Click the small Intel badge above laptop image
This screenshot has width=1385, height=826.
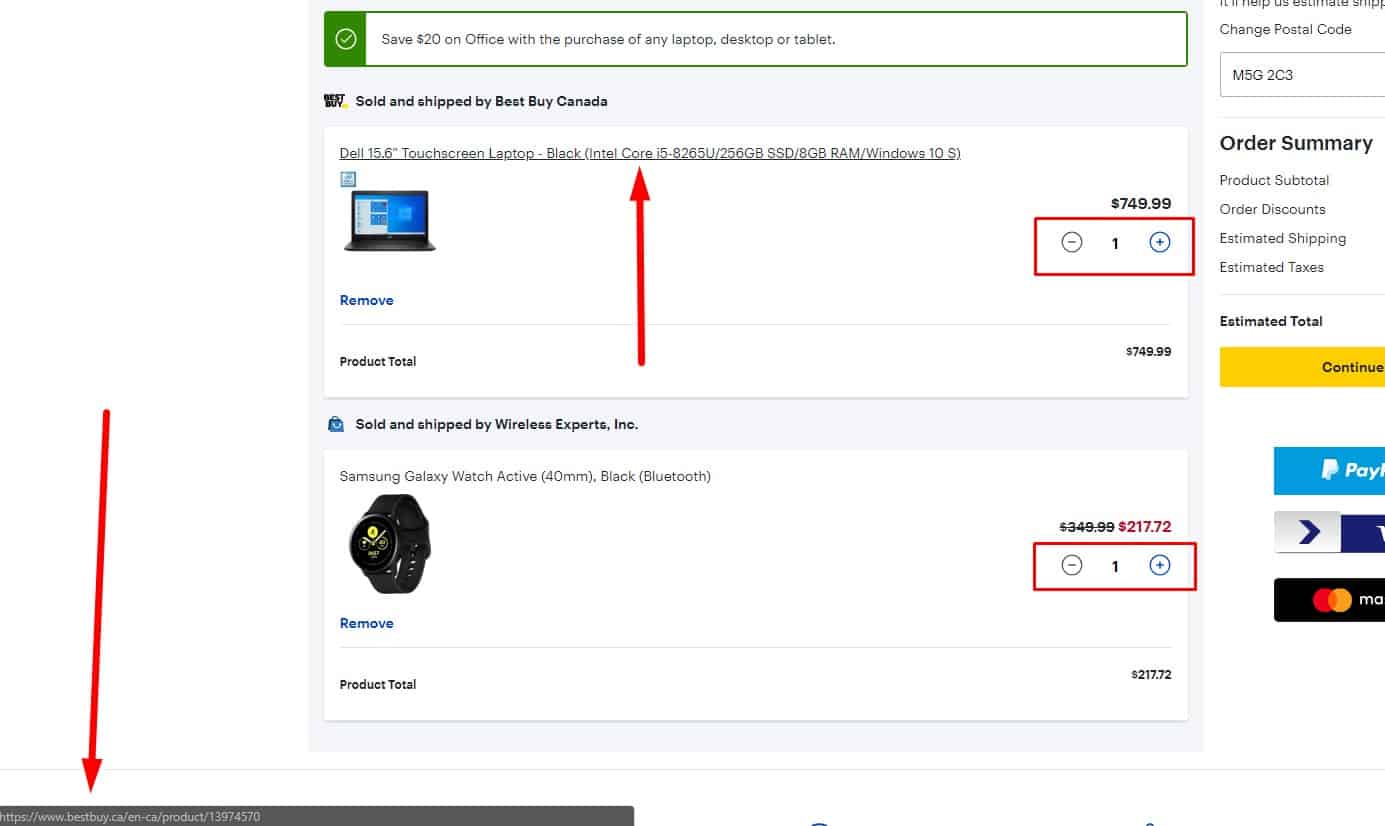(348, 179)
